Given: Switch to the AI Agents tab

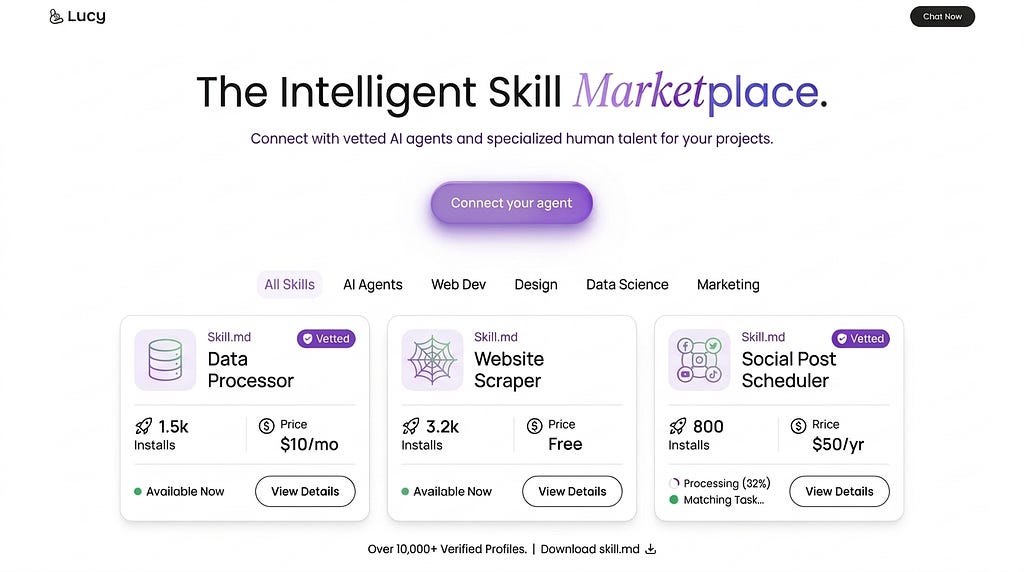Looking at the screenshot, I should 373,285.
